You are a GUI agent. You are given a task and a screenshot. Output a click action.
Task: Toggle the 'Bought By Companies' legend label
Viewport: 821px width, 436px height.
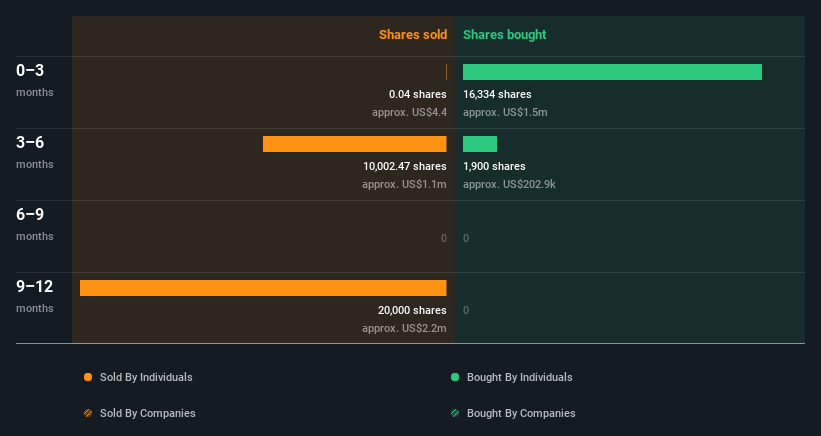point(521,413)
